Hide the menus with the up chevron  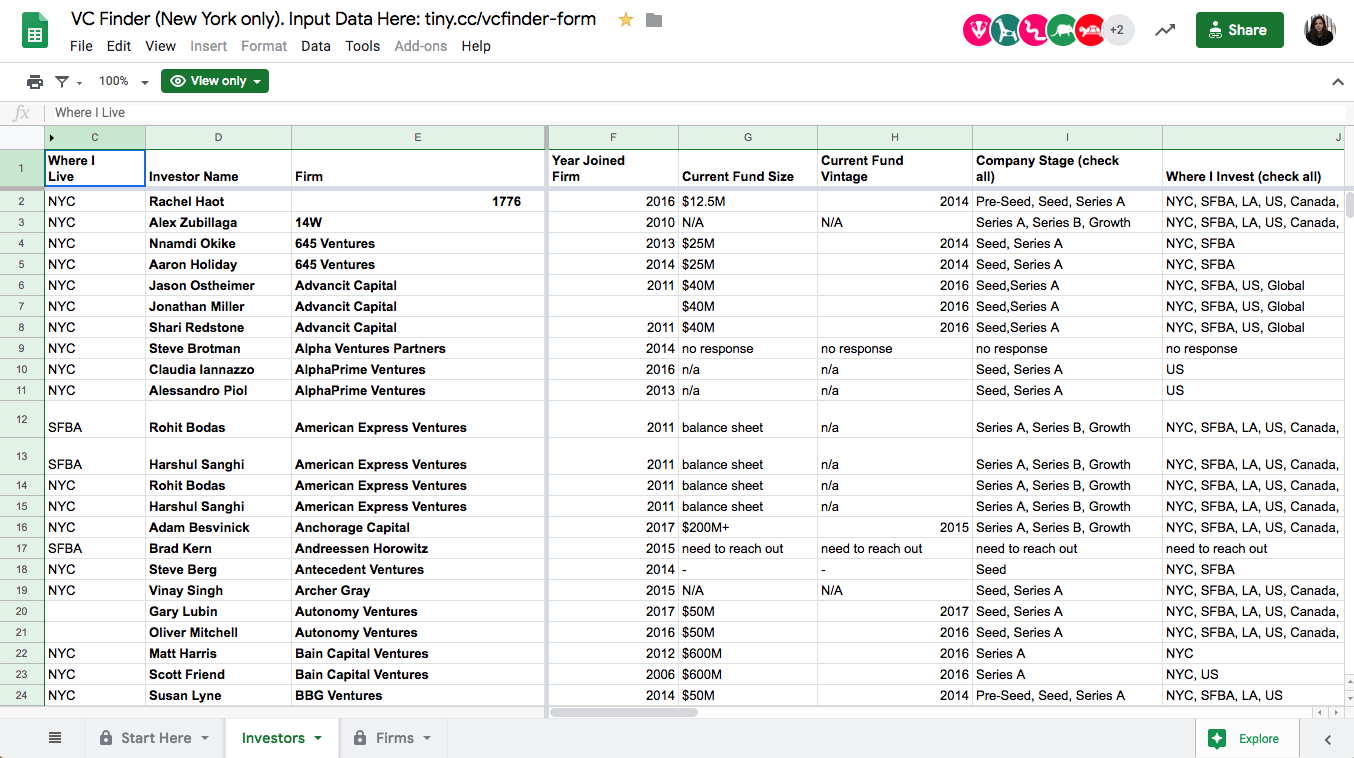point(1338,82)
